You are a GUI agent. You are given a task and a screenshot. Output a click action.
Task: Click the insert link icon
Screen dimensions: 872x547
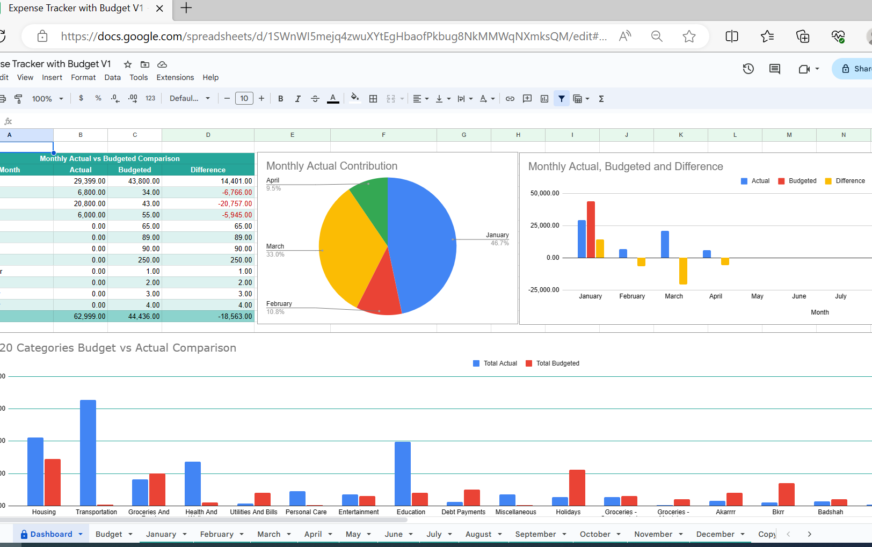pyautogui.click(x=510, y=99)
